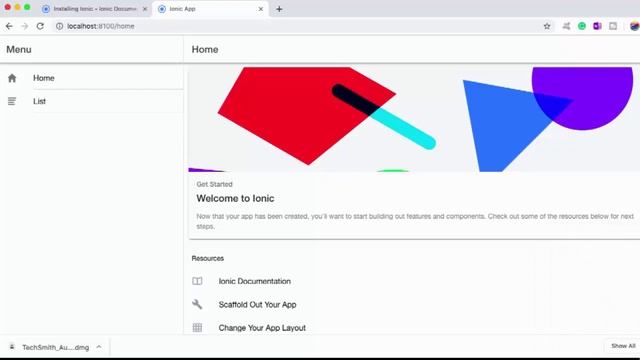
Task: Close the Ionic App tab
Action: (x=261, y=9)
